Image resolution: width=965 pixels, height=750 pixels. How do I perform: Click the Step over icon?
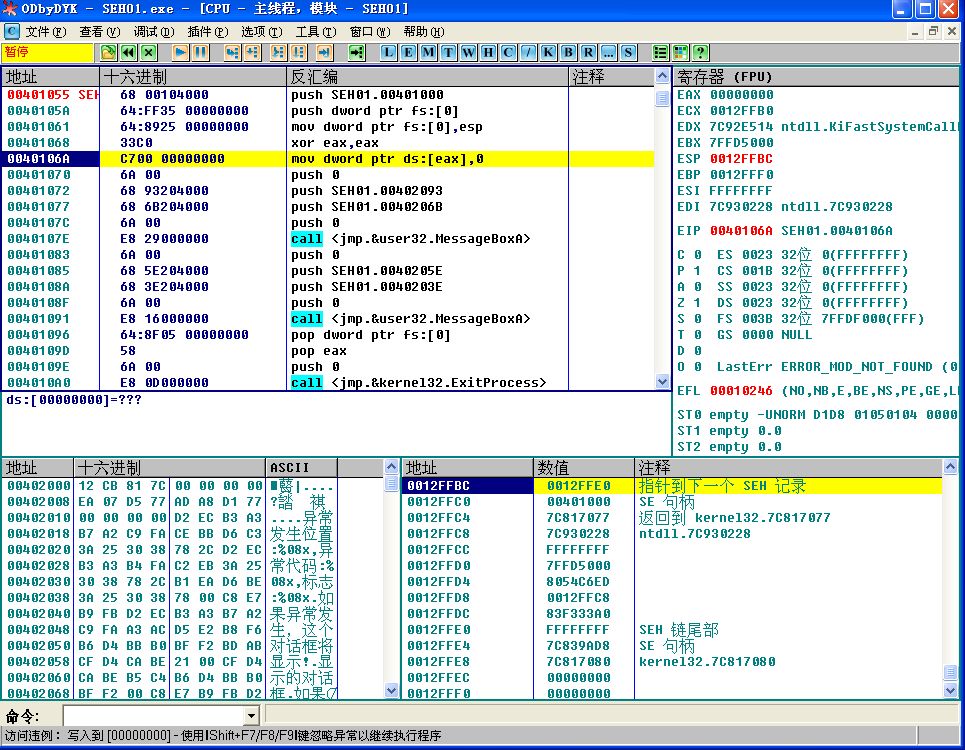click(x=252, y=53)
